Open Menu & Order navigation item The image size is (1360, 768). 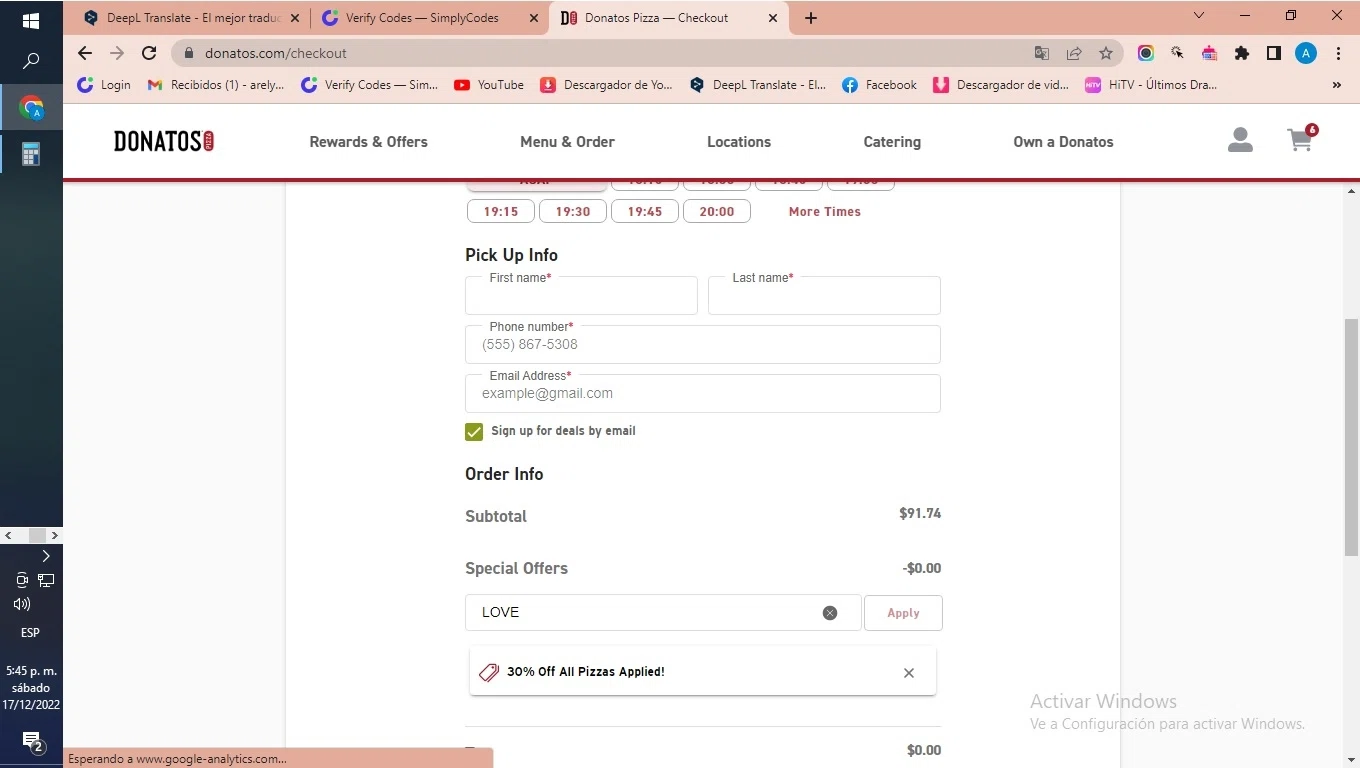(x=567, y=142)
